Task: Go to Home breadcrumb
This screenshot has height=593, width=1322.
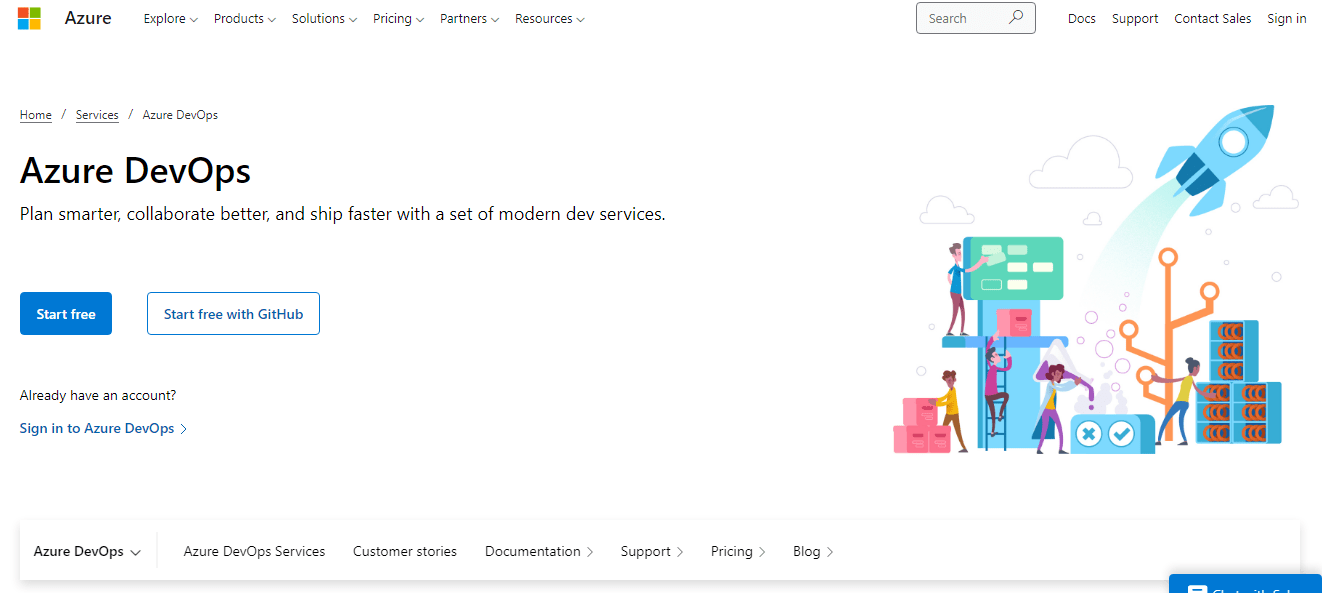Action: tap(36, 115)
